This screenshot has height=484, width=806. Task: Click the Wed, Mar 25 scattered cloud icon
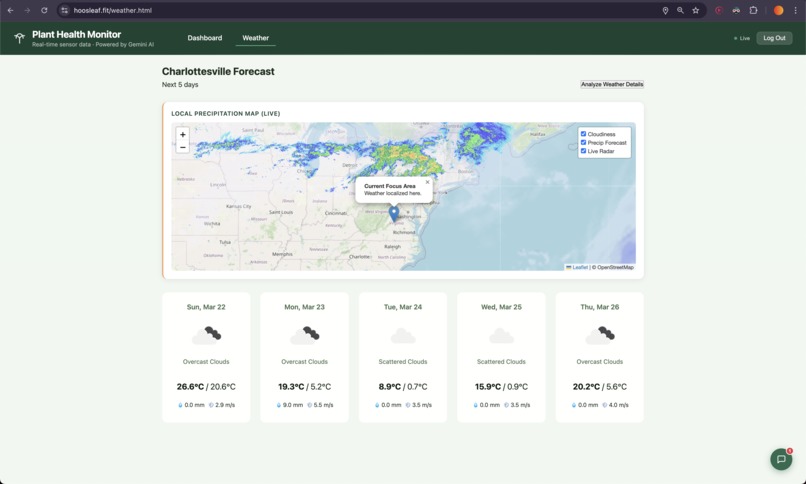pyautogui.click(x=501, y=336)
